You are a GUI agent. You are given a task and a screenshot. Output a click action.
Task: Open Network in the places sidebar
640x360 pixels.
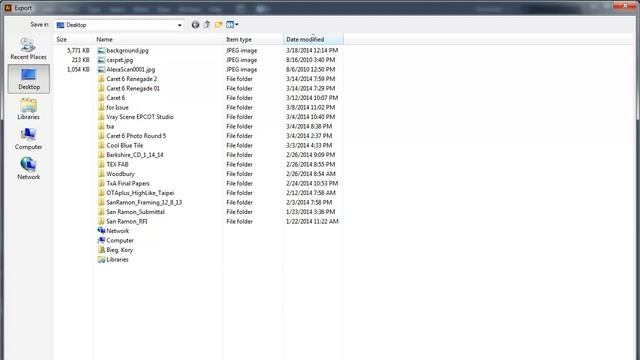click(28, 168)
